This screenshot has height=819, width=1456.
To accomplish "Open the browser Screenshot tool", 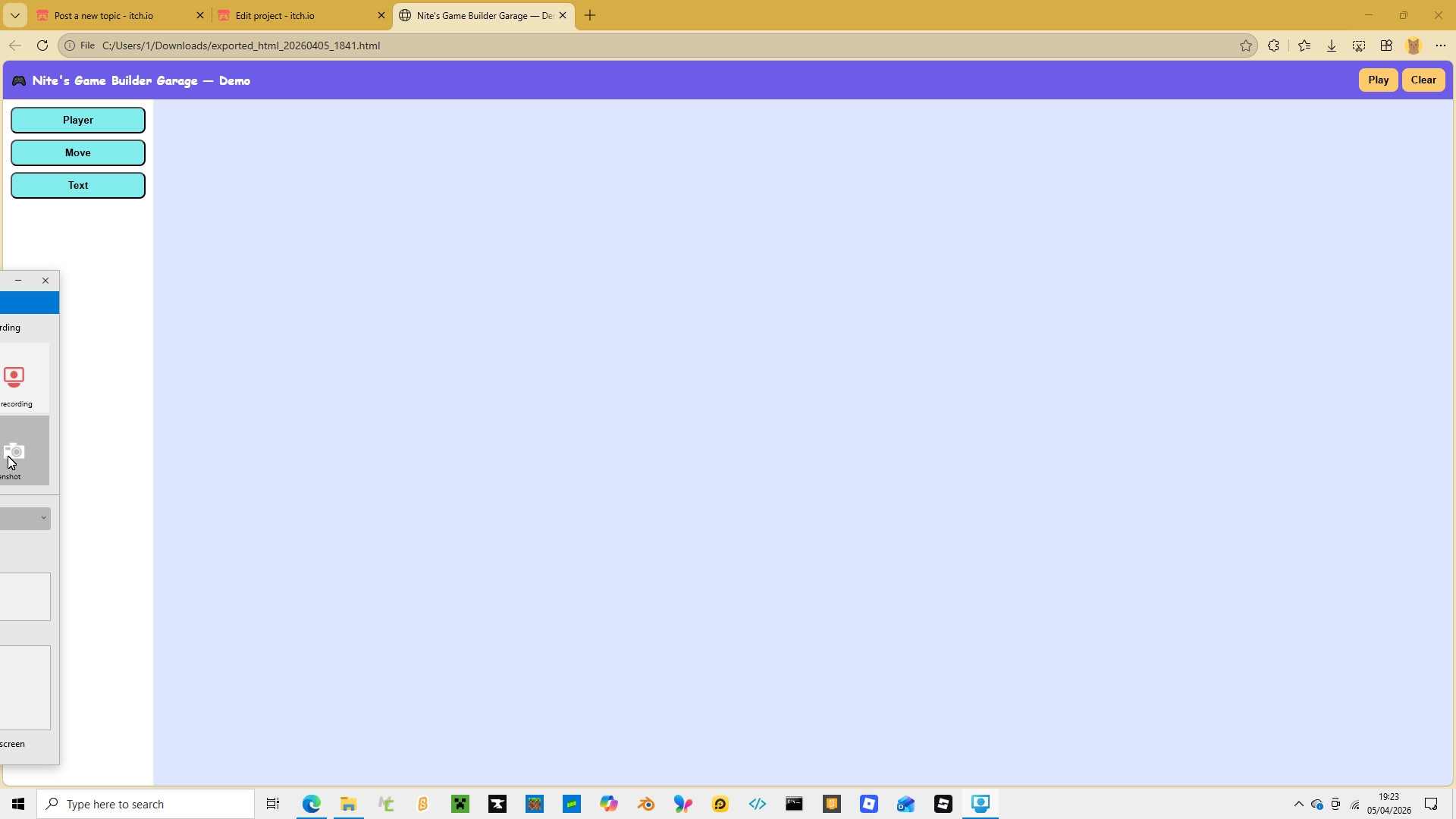I will 1359,45.
